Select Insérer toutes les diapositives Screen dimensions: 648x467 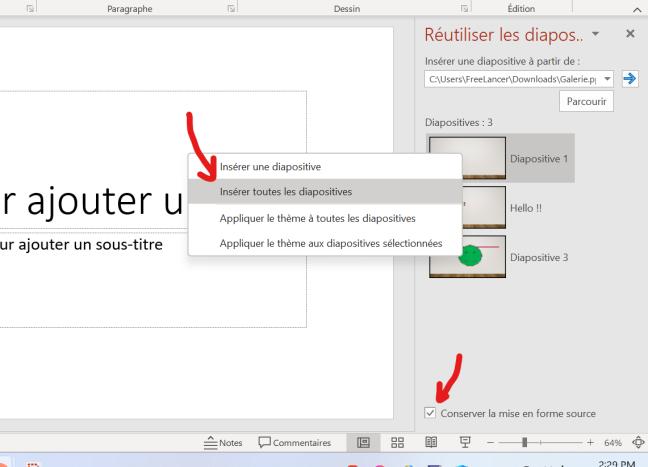286,192
